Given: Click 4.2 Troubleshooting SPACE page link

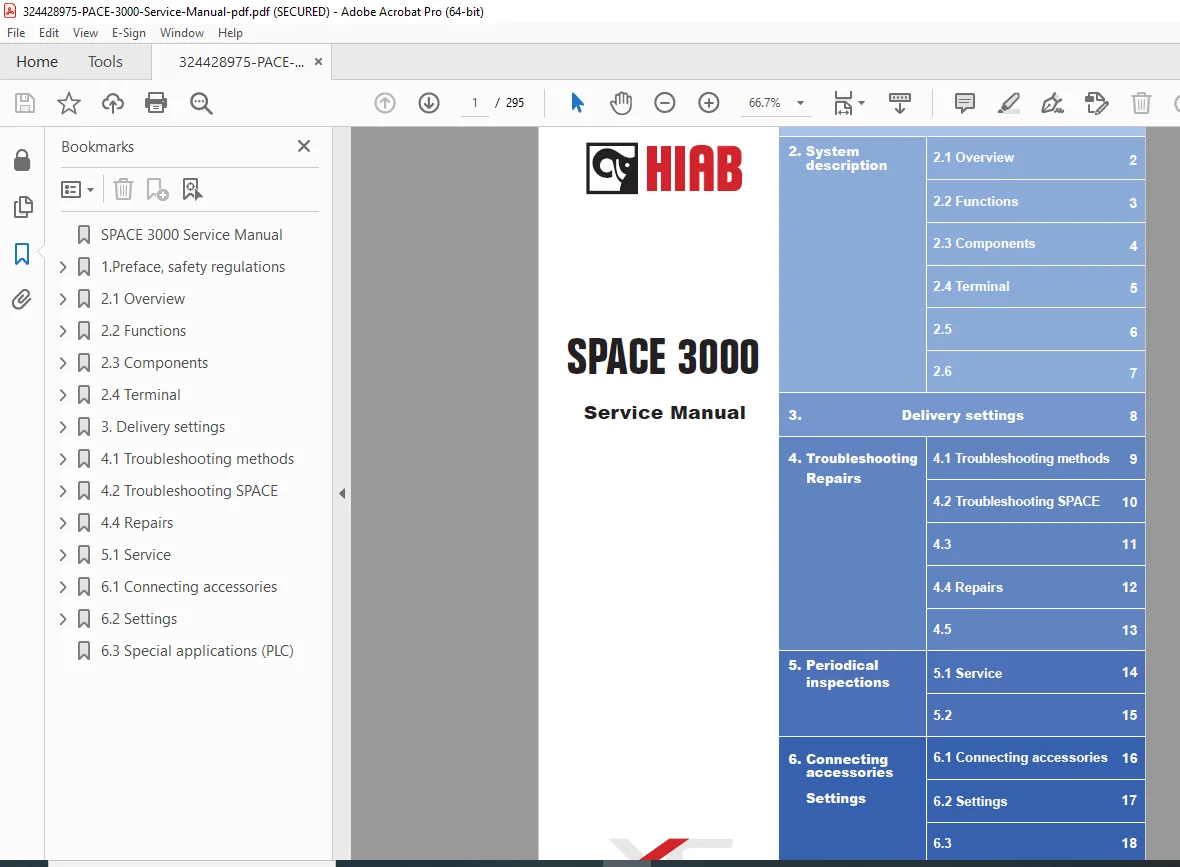Looking at the screenshot, I should pyautogui.click(x=1017, y=501).
